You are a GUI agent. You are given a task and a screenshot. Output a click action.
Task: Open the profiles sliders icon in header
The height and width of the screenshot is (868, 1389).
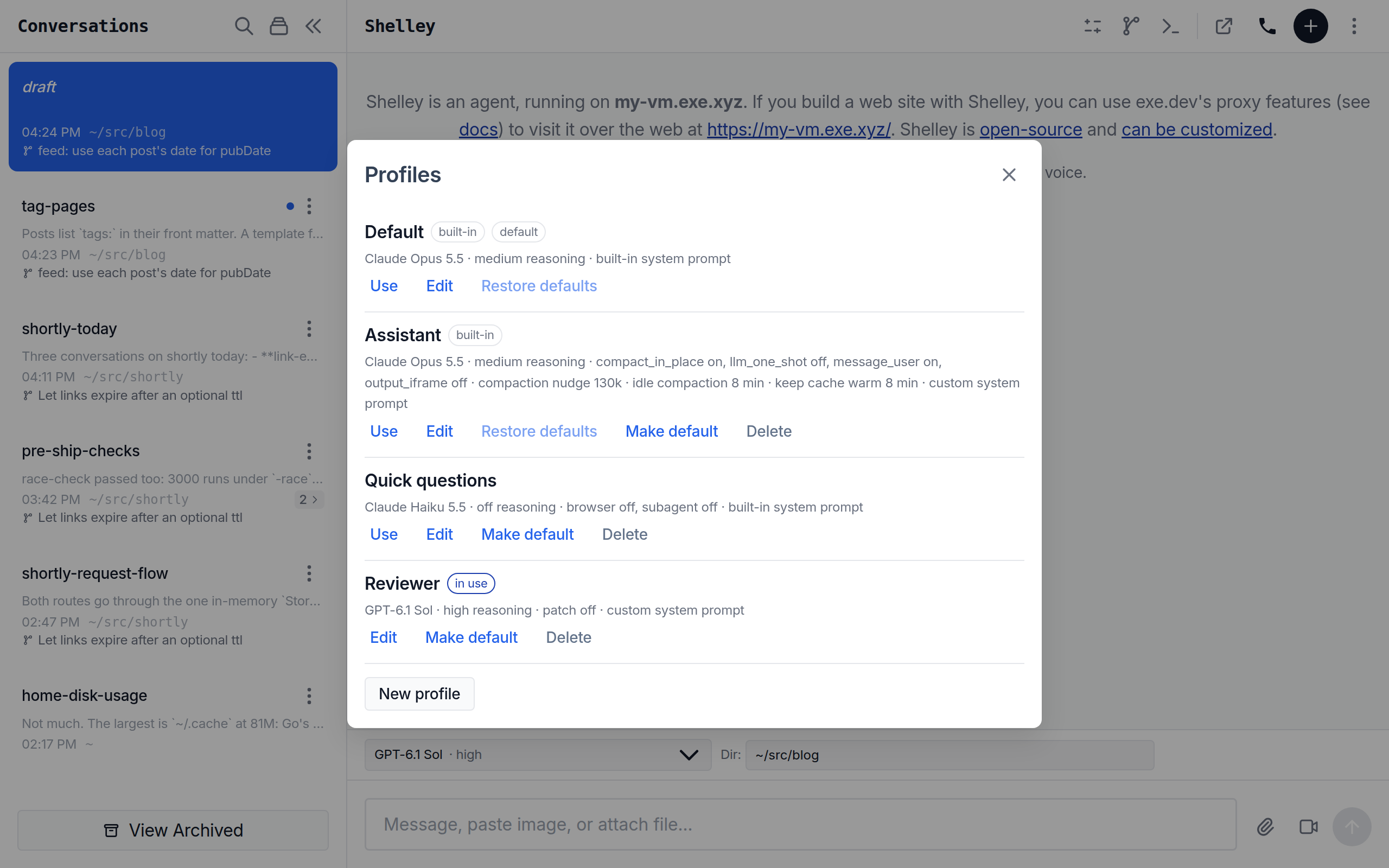(x=1092, y=26)
